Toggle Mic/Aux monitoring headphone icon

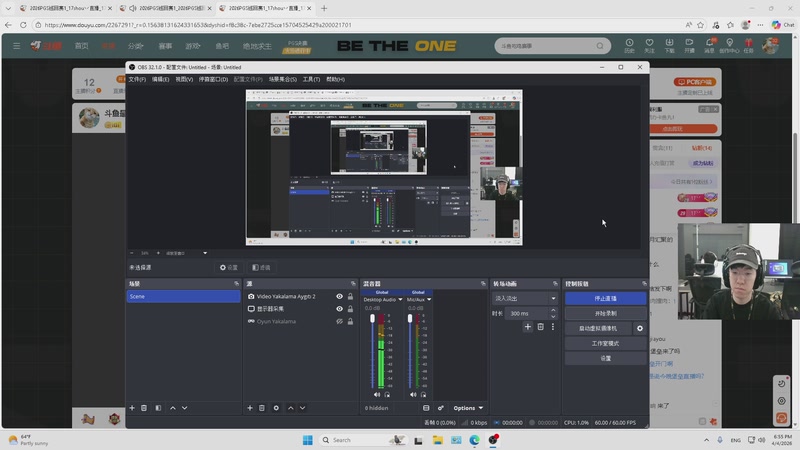tap(423, 394)
